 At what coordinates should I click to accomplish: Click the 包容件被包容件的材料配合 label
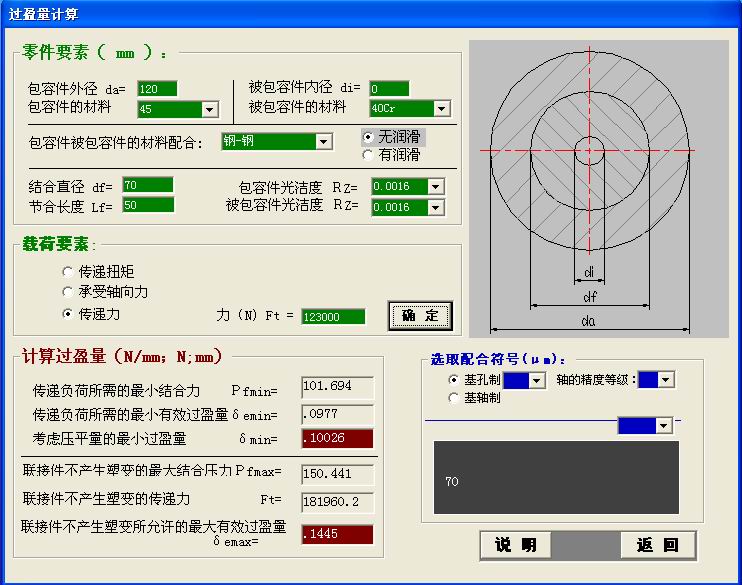click(115, 142)
